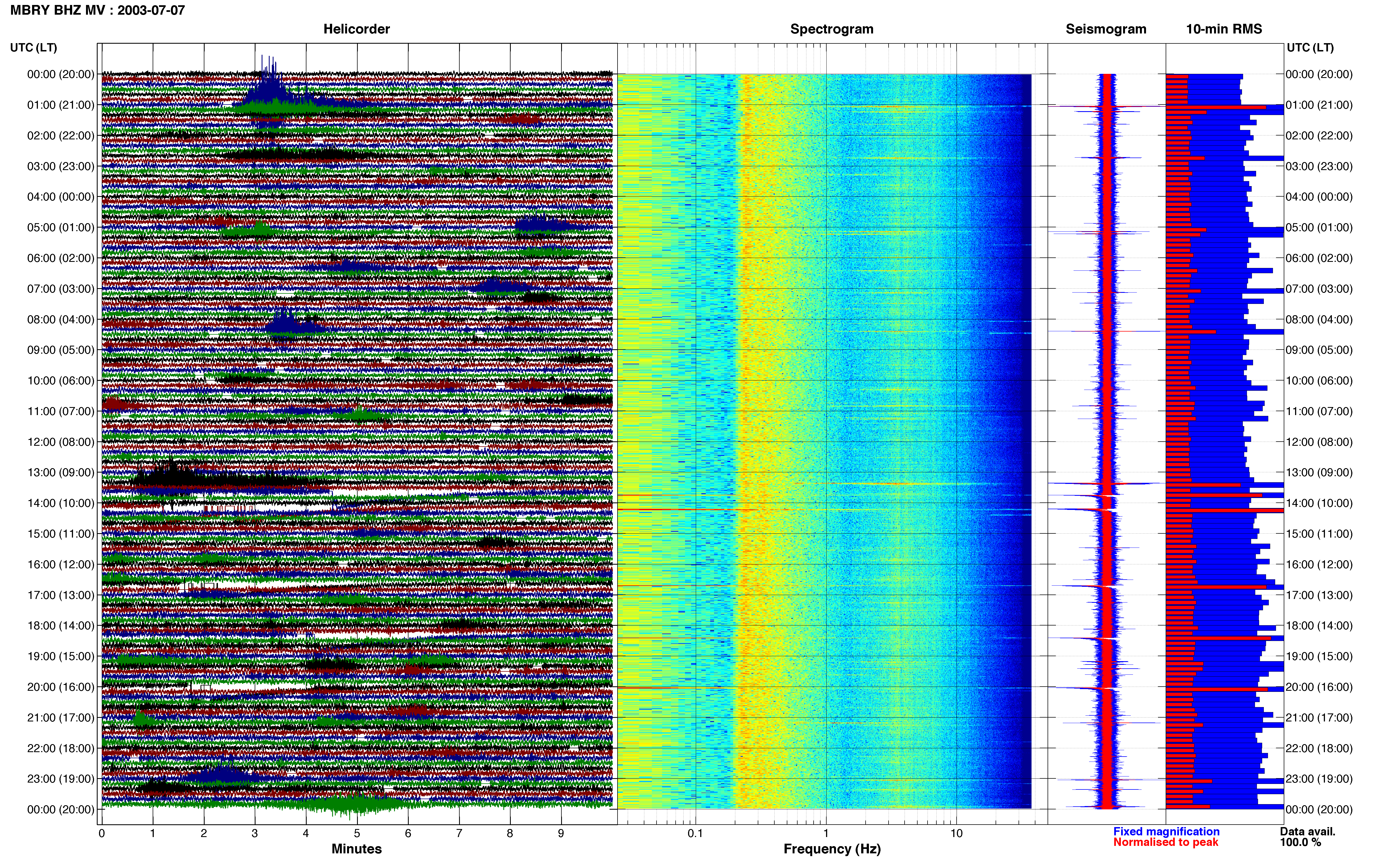Click the '9' tick on the Minutes axis

(x=561, y=833)
